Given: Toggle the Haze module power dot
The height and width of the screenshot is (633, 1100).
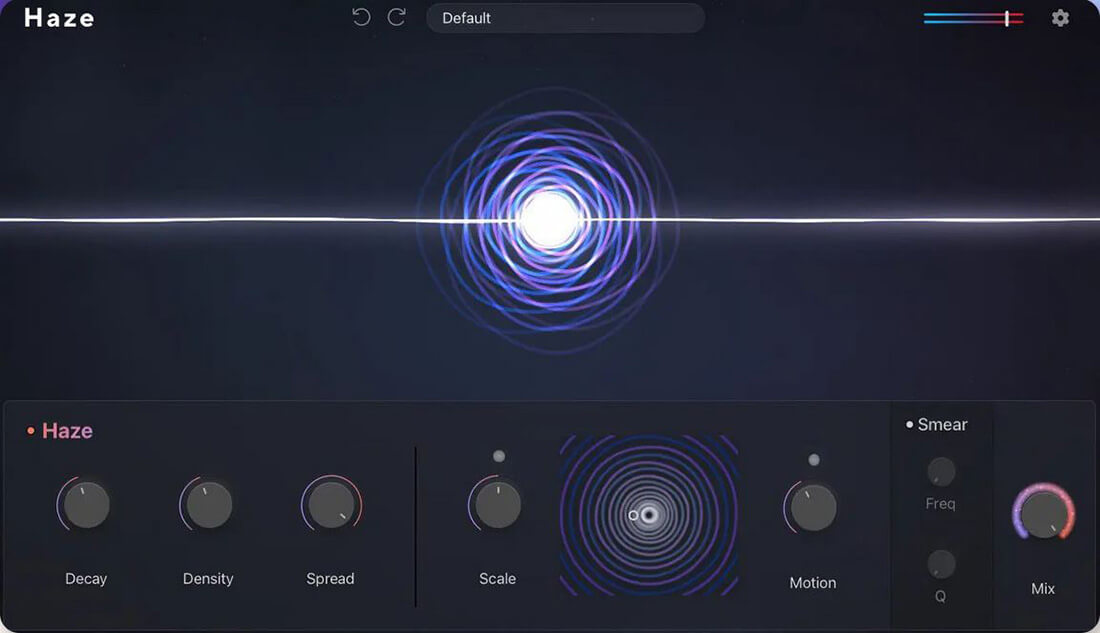Looking at the screenshot, I should coord(30,430).
